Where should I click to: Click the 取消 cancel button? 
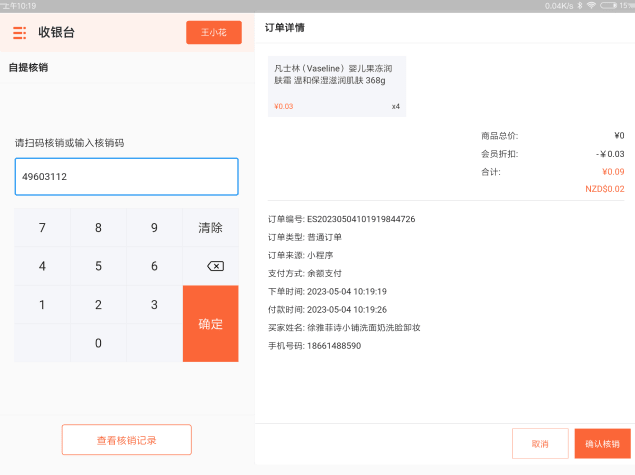[x=540, y=443]
